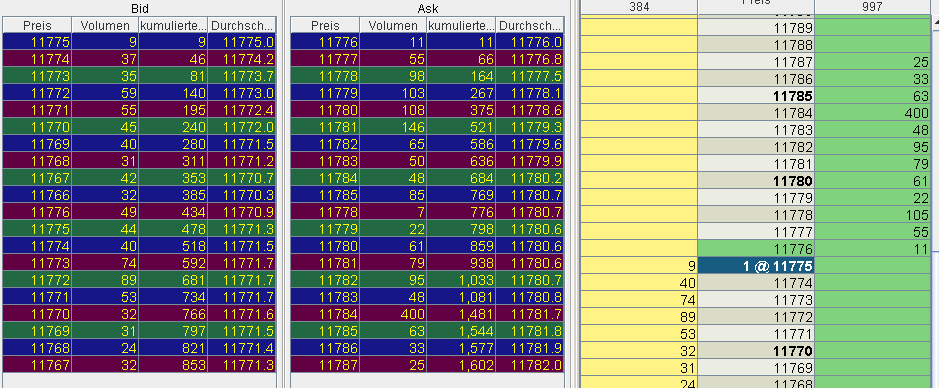Select Bid cumulated volume cell 240

173,127
